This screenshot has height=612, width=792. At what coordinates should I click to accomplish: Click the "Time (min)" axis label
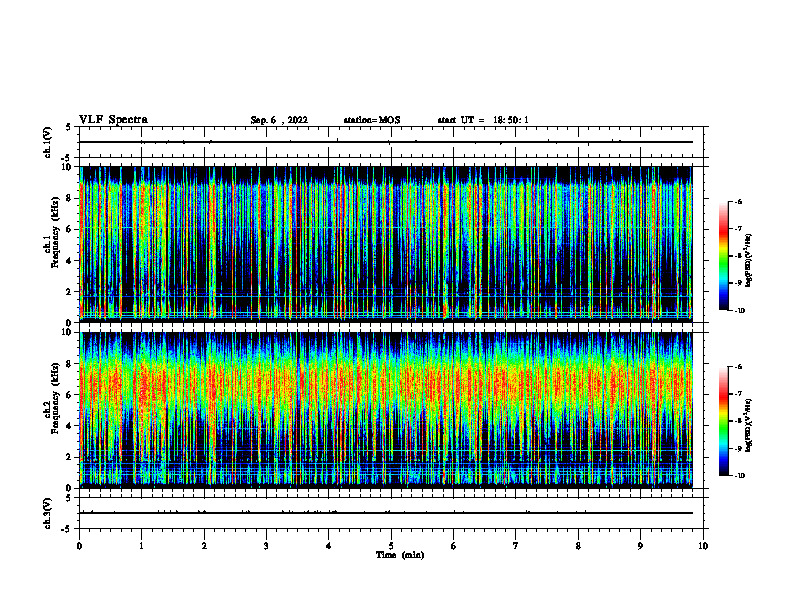click(400, 555)
